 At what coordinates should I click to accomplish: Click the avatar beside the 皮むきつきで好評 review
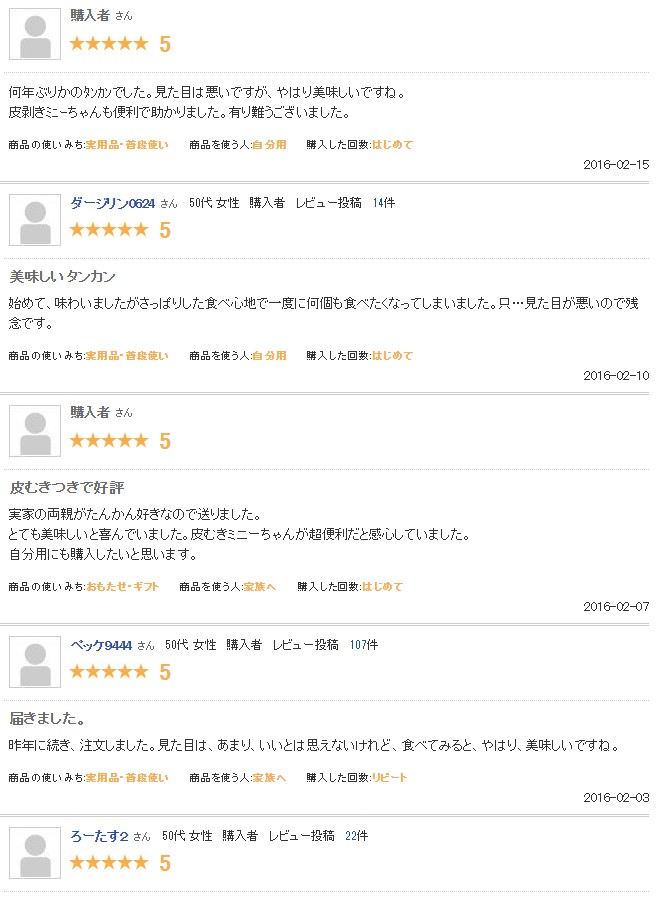(x=35, y=431)
